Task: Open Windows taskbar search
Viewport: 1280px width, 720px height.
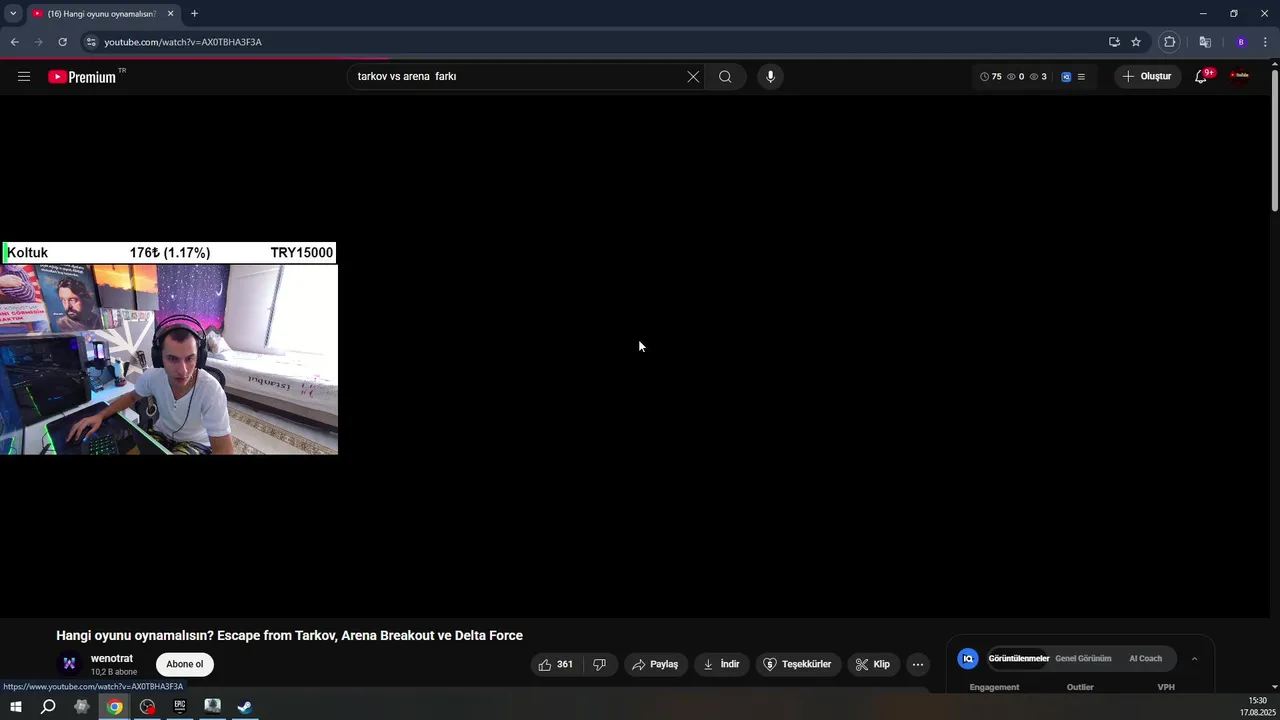Action: tap(48, 707)
